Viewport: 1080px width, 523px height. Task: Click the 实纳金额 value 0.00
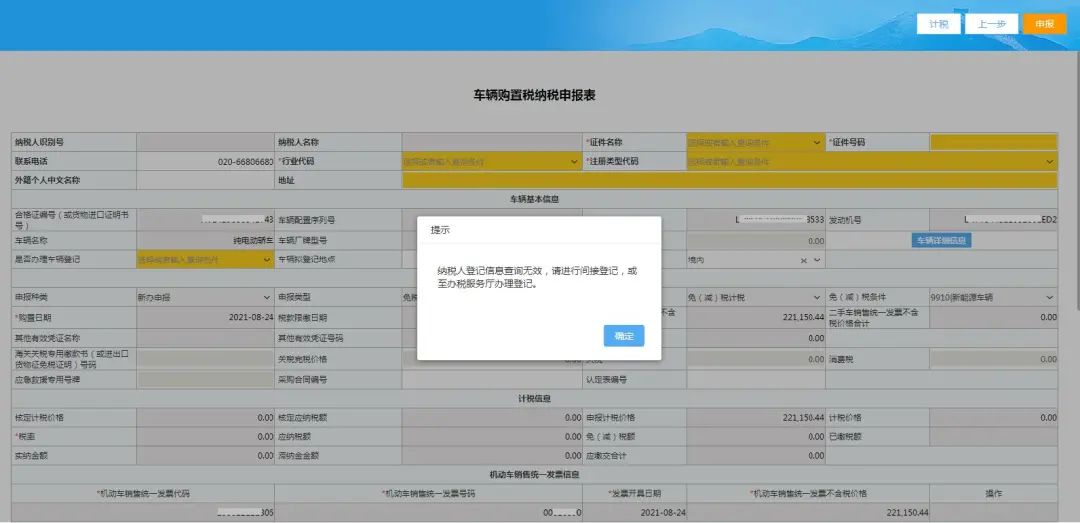click(205, 455)
